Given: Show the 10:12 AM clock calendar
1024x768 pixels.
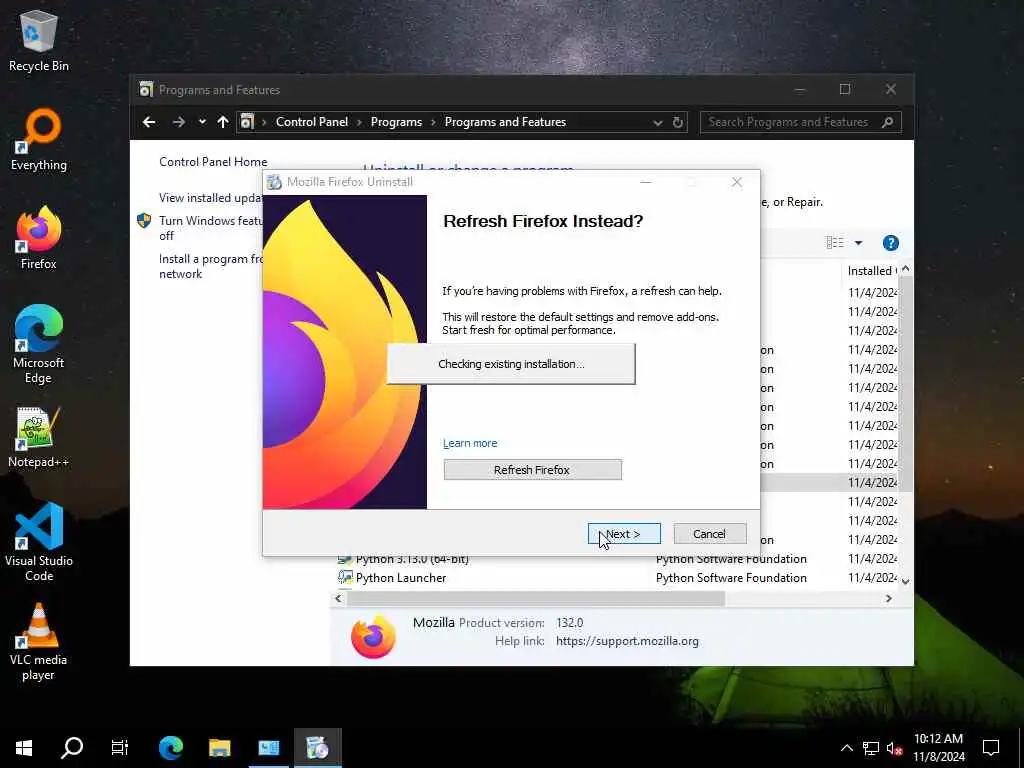Looking at the screenshot, I should pos(938,748).
